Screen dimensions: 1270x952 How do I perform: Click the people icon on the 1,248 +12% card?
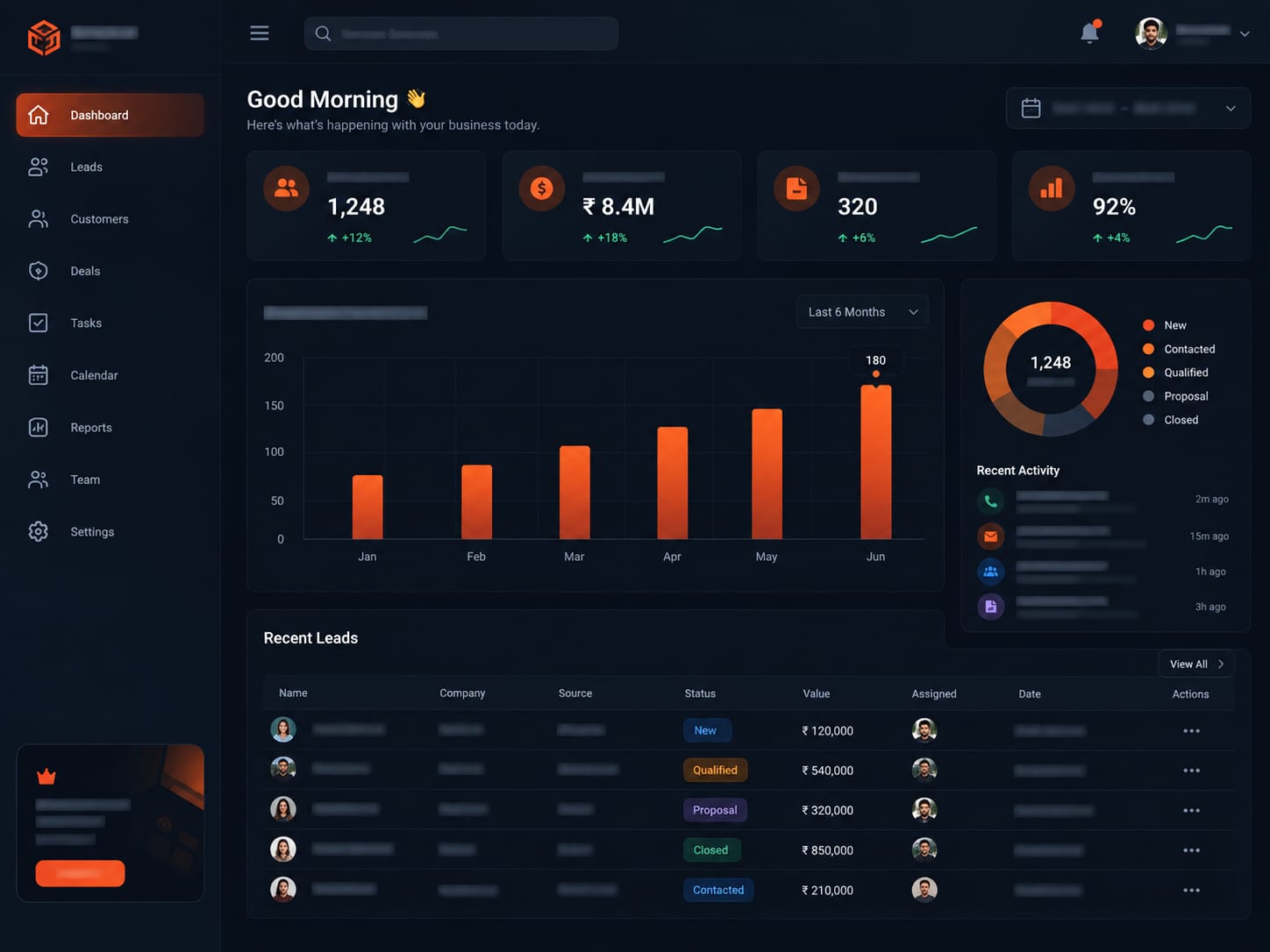point(287,188)
